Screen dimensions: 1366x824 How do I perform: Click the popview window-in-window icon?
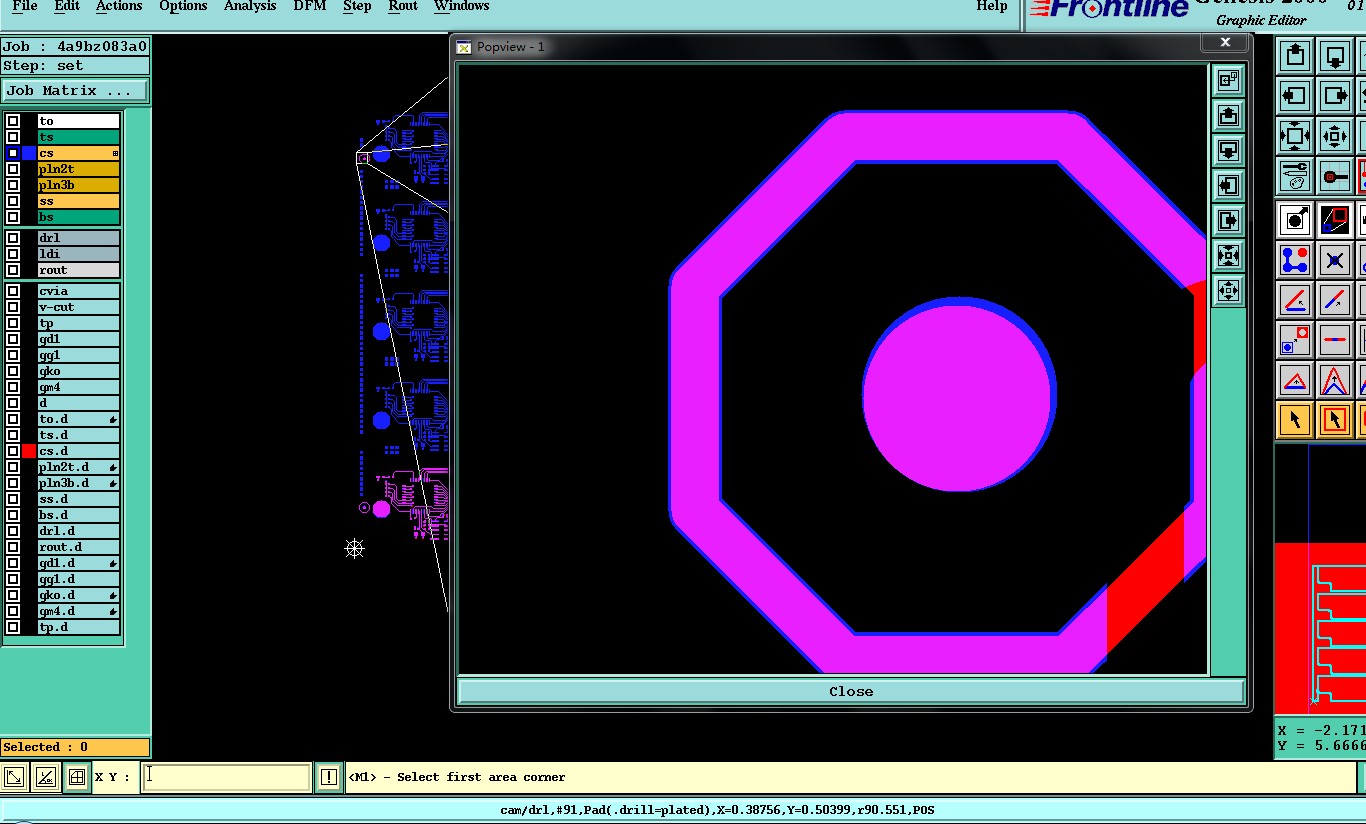1228,80
